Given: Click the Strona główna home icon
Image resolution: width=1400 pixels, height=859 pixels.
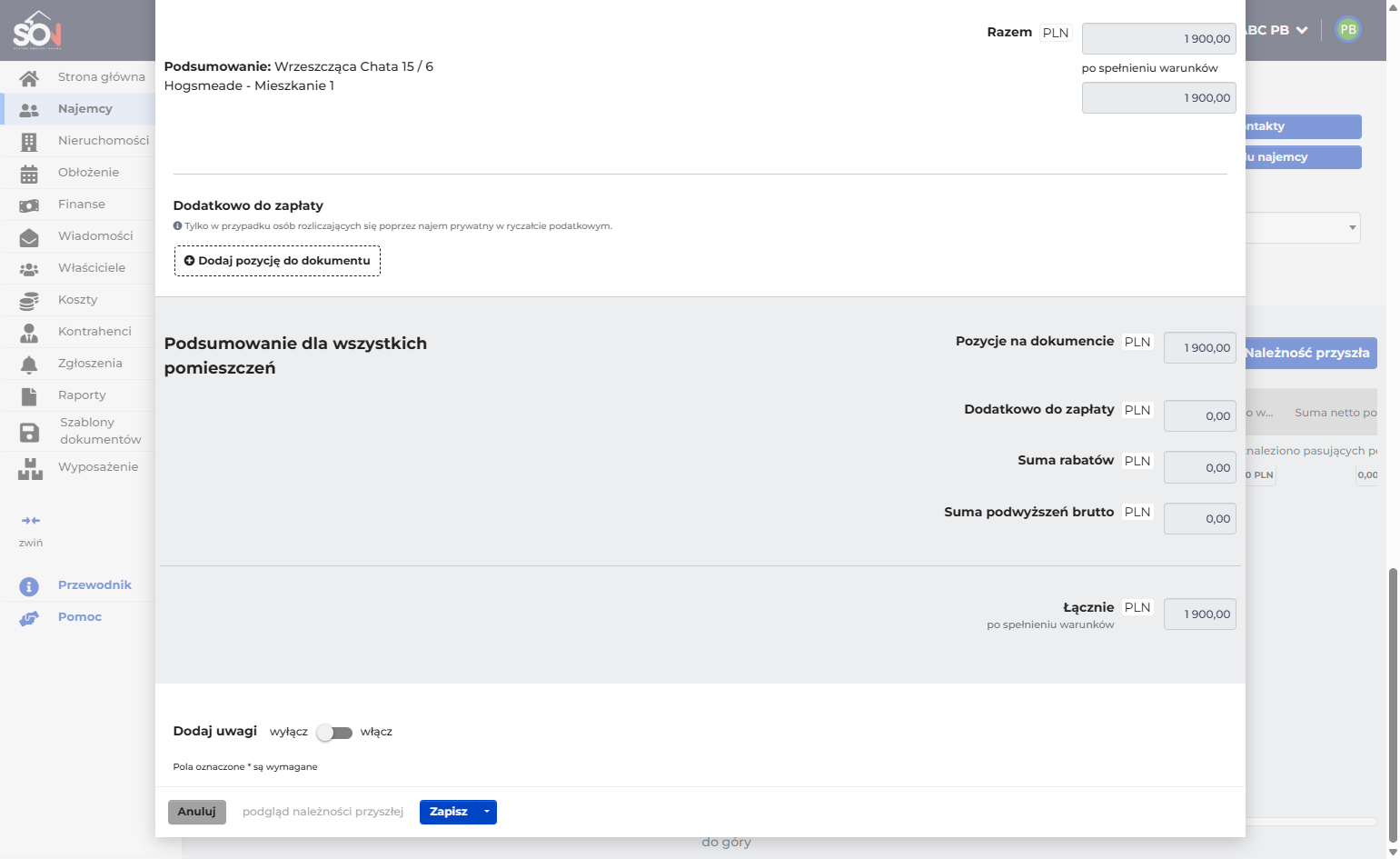Looking at the screenshot, I should (x=29, y=78).
